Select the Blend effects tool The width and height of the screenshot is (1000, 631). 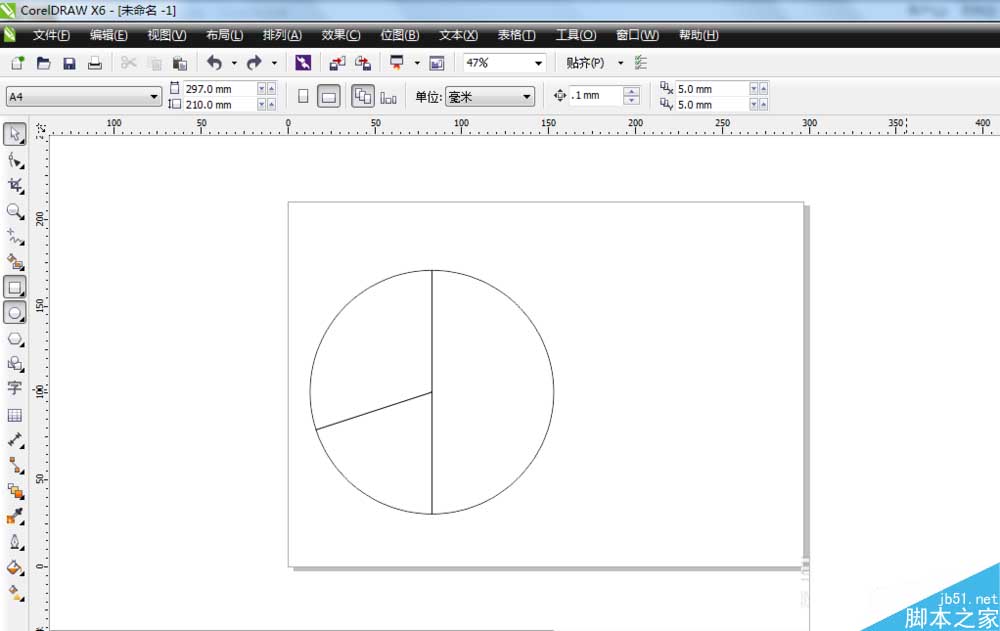tap(15, 491)
